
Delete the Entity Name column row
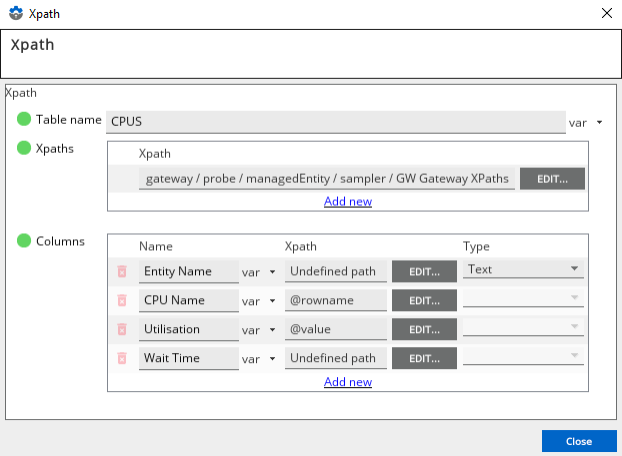122,271
